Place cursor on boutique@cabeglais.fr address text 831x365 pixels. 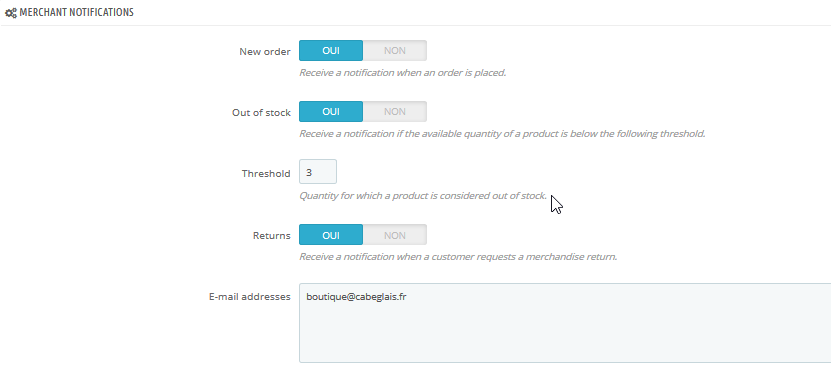(356, 297)
